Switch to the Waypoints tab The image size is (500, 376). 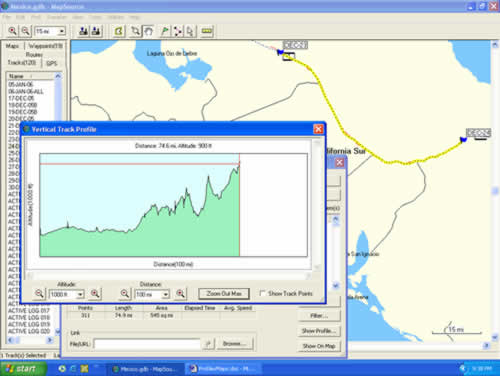pyautogui.click(x=45, y=46)
